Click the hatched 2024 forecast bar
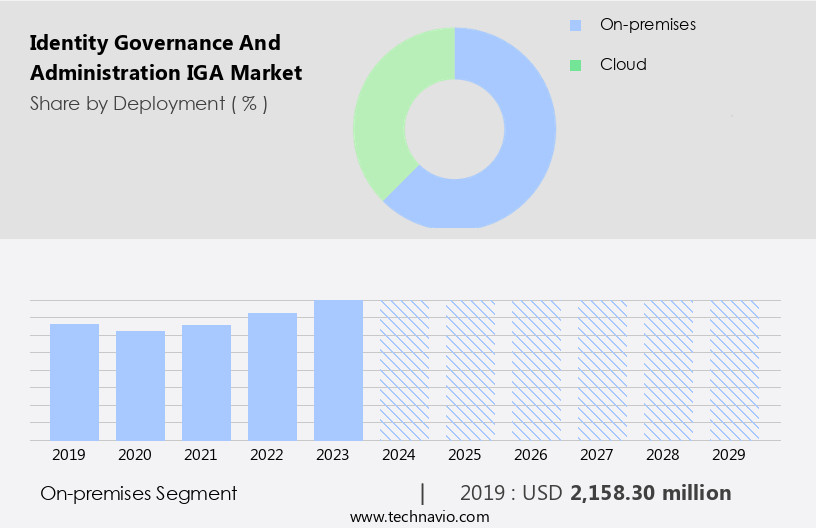816x528 pixels. tap(404, 370)
